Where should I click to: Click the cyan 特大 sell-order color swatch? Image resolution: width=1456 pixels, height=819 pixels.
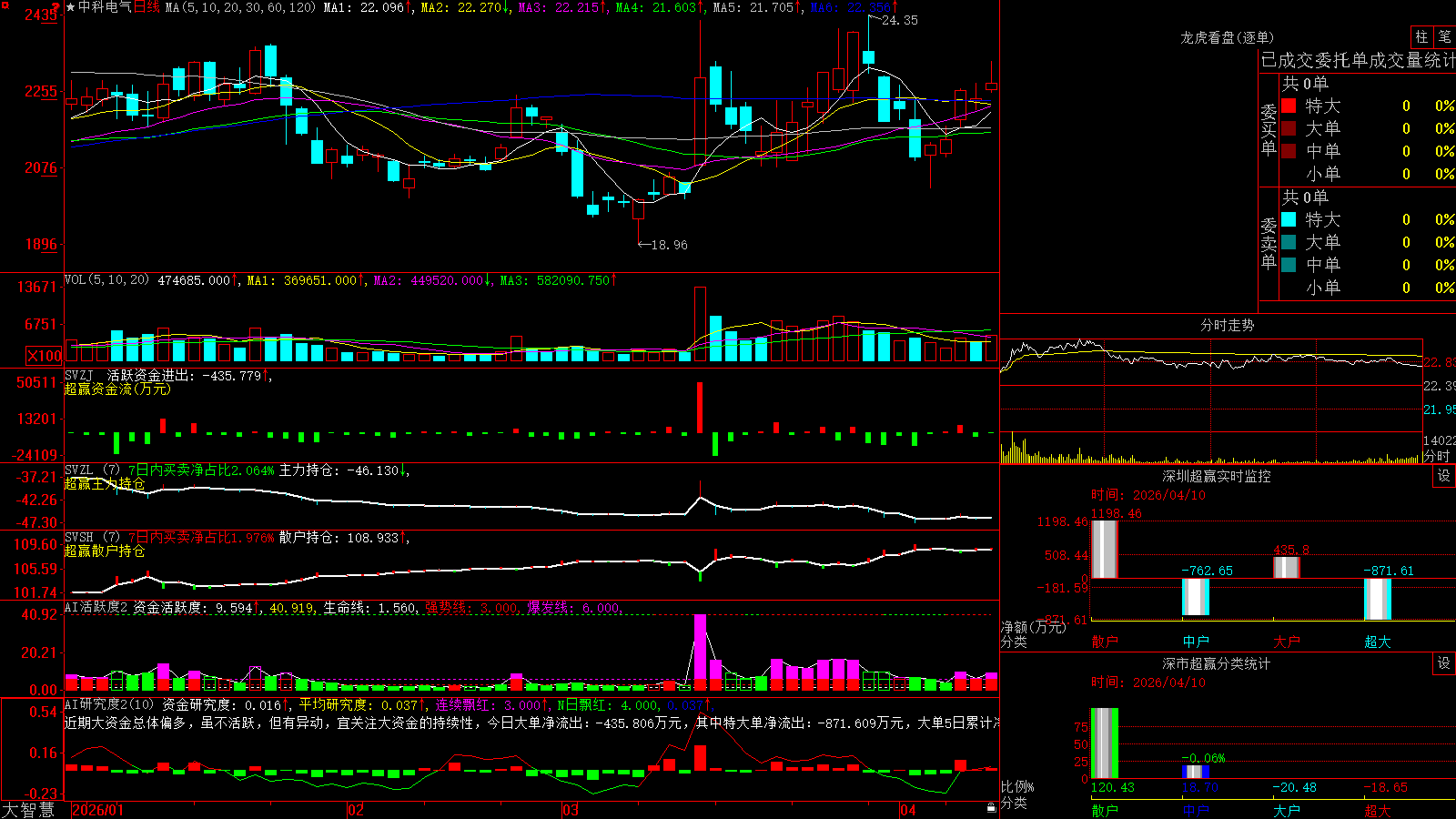tap(1289, 219)
